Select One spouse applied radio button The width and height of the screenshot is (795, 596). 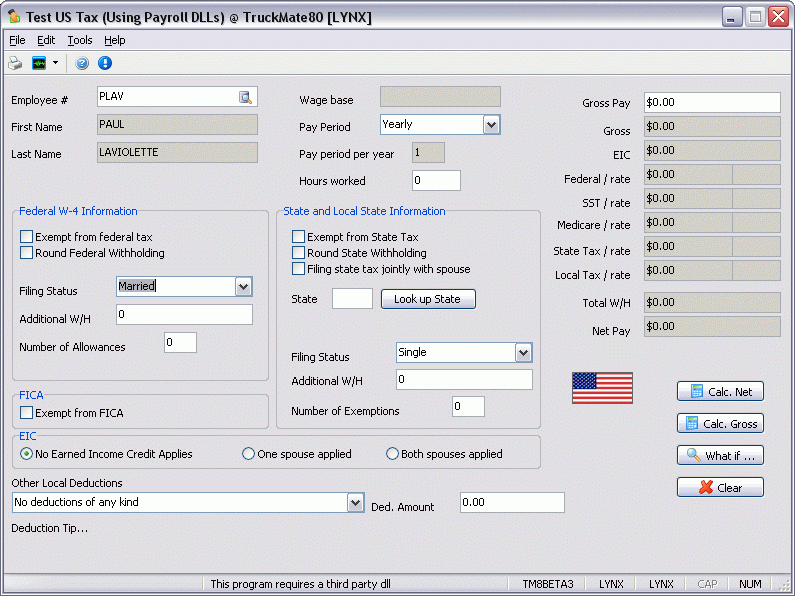click(249, 454)
